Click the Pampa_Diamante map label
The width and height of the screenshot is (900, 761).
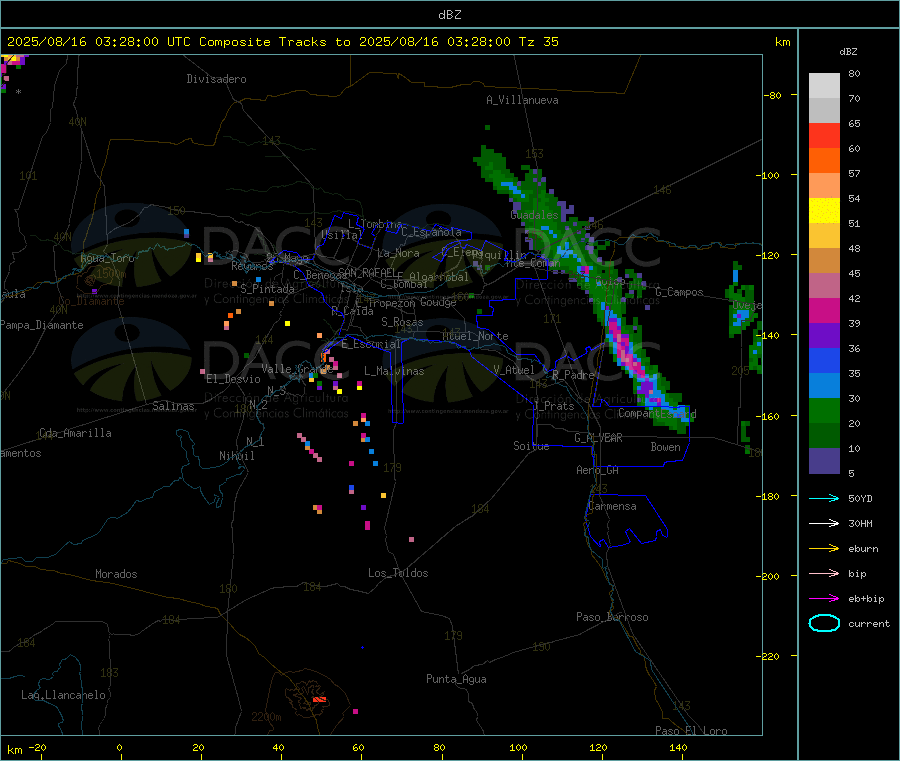pyautogui.click(x=42, y=325)
